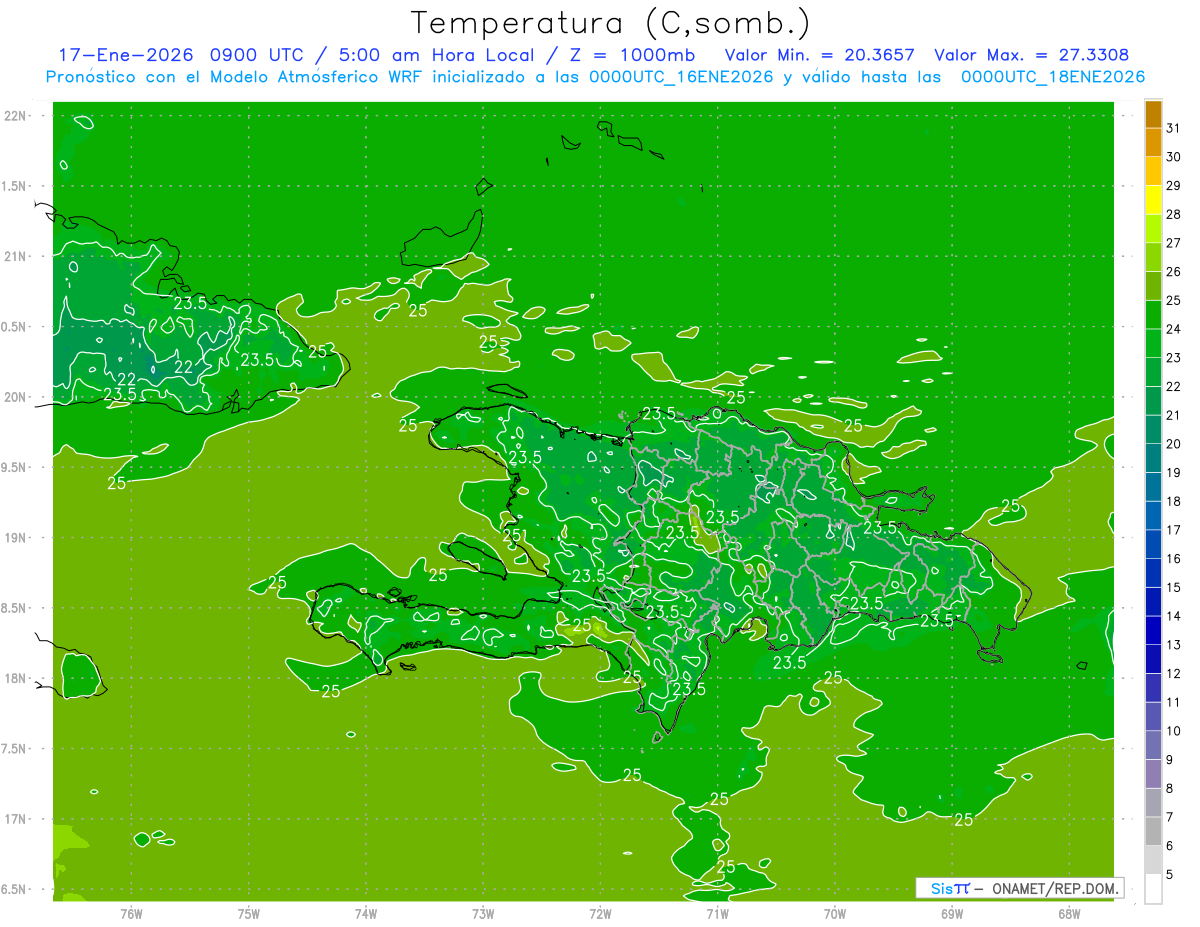1200x927 pixels.
Task: Click the '69W' longitude axis label
Action: click(952, 914)
